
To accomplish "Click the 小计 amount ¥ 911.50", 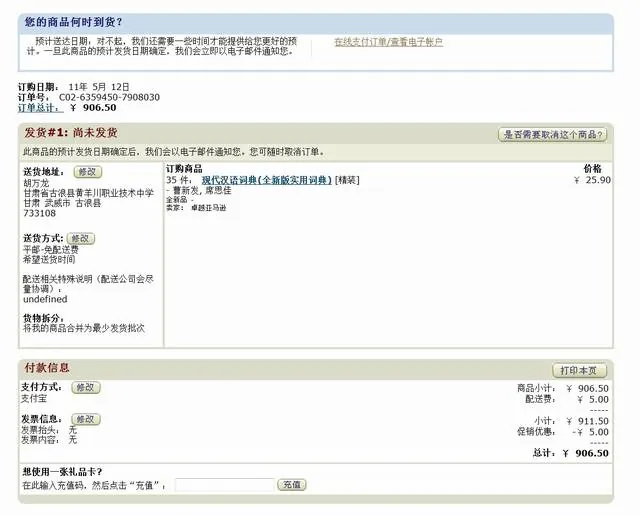I will point(587,421).
